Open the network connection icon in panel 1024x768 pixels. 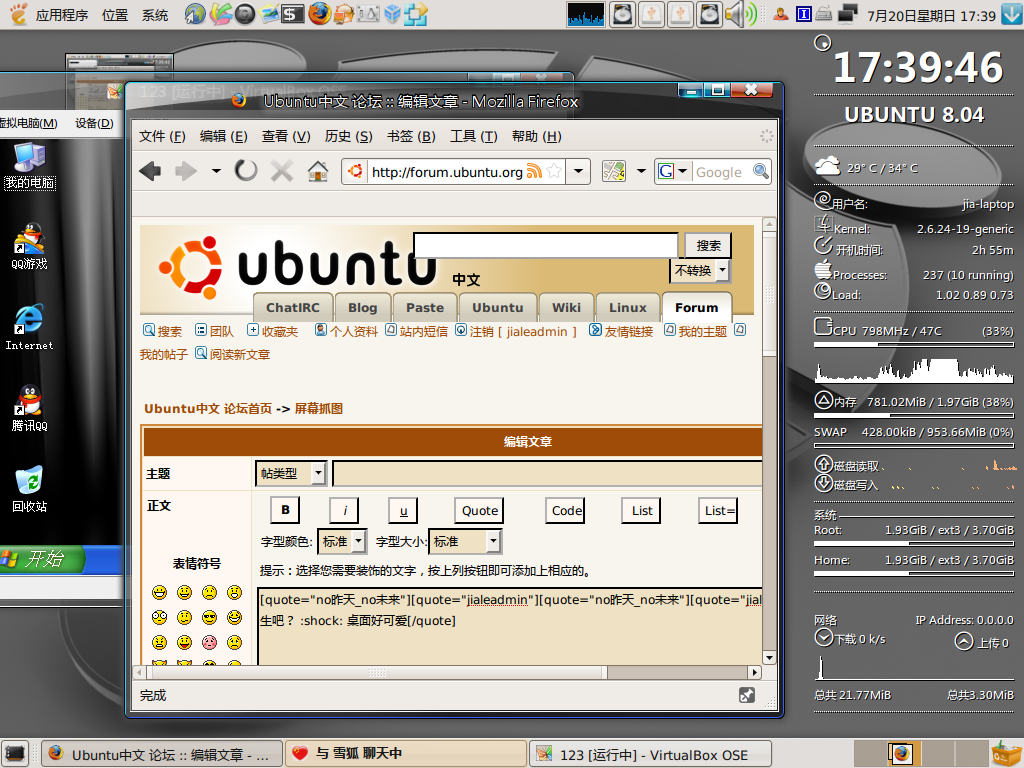pyautogui.click(x=847, y=14)
